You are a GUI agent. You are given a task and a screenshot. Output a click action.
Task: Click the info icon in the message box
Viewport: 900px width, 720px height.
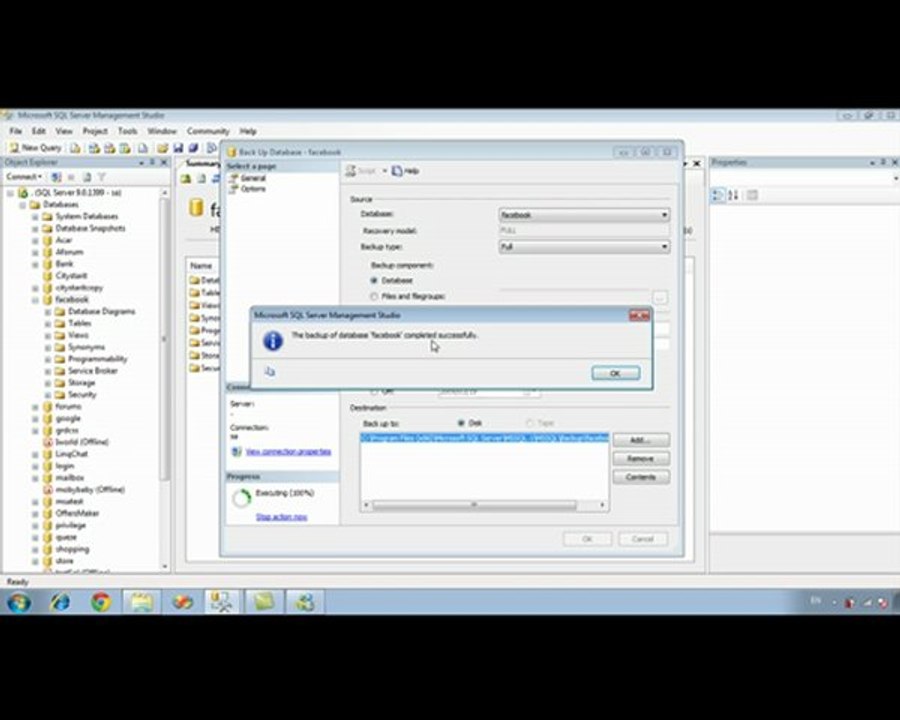click(x=273, y=340)
